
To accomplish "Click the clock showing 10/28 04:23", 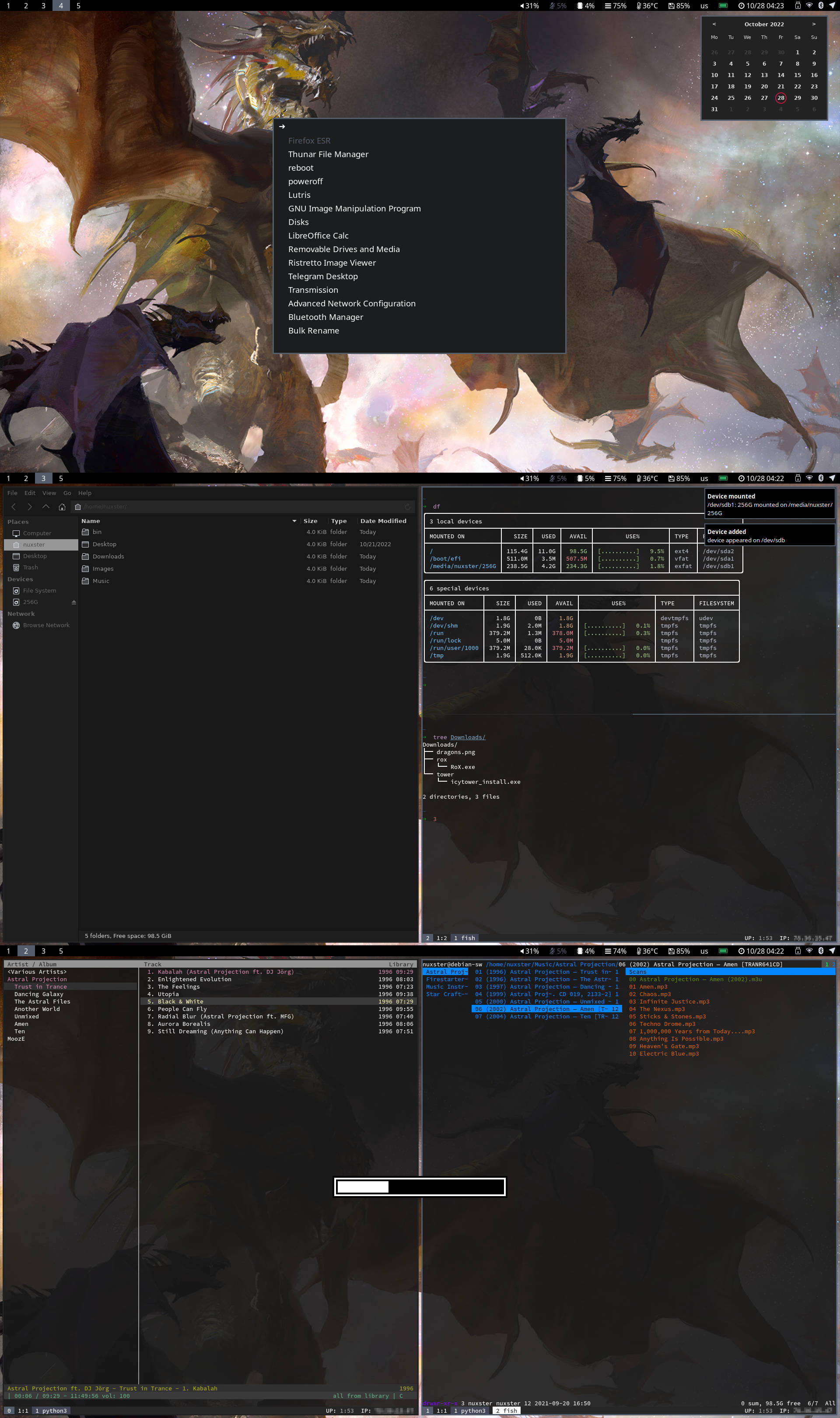I will tap(761, 6).
